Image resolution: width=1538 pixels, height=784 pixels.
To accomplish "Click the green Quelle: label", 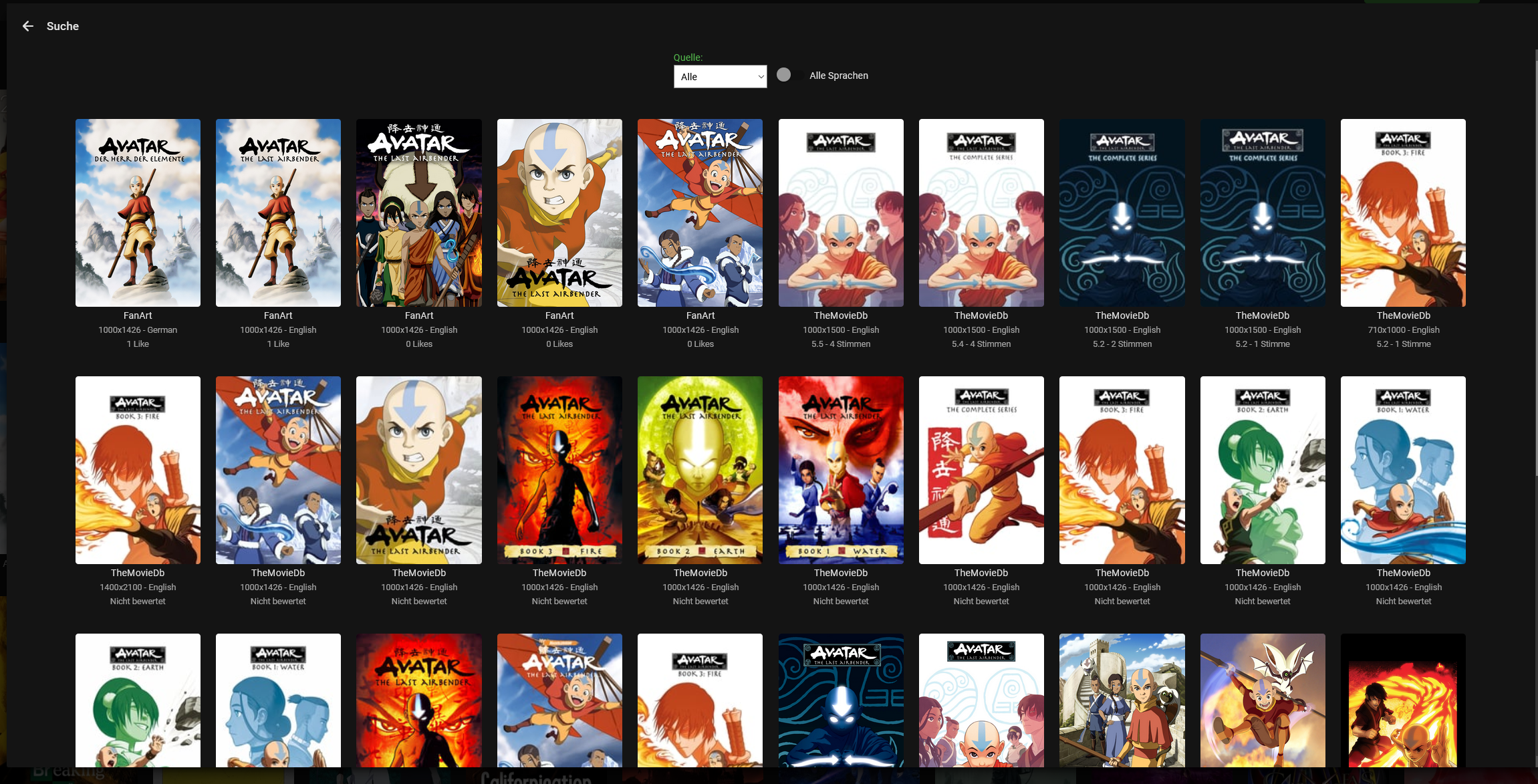I will (688, 57).
